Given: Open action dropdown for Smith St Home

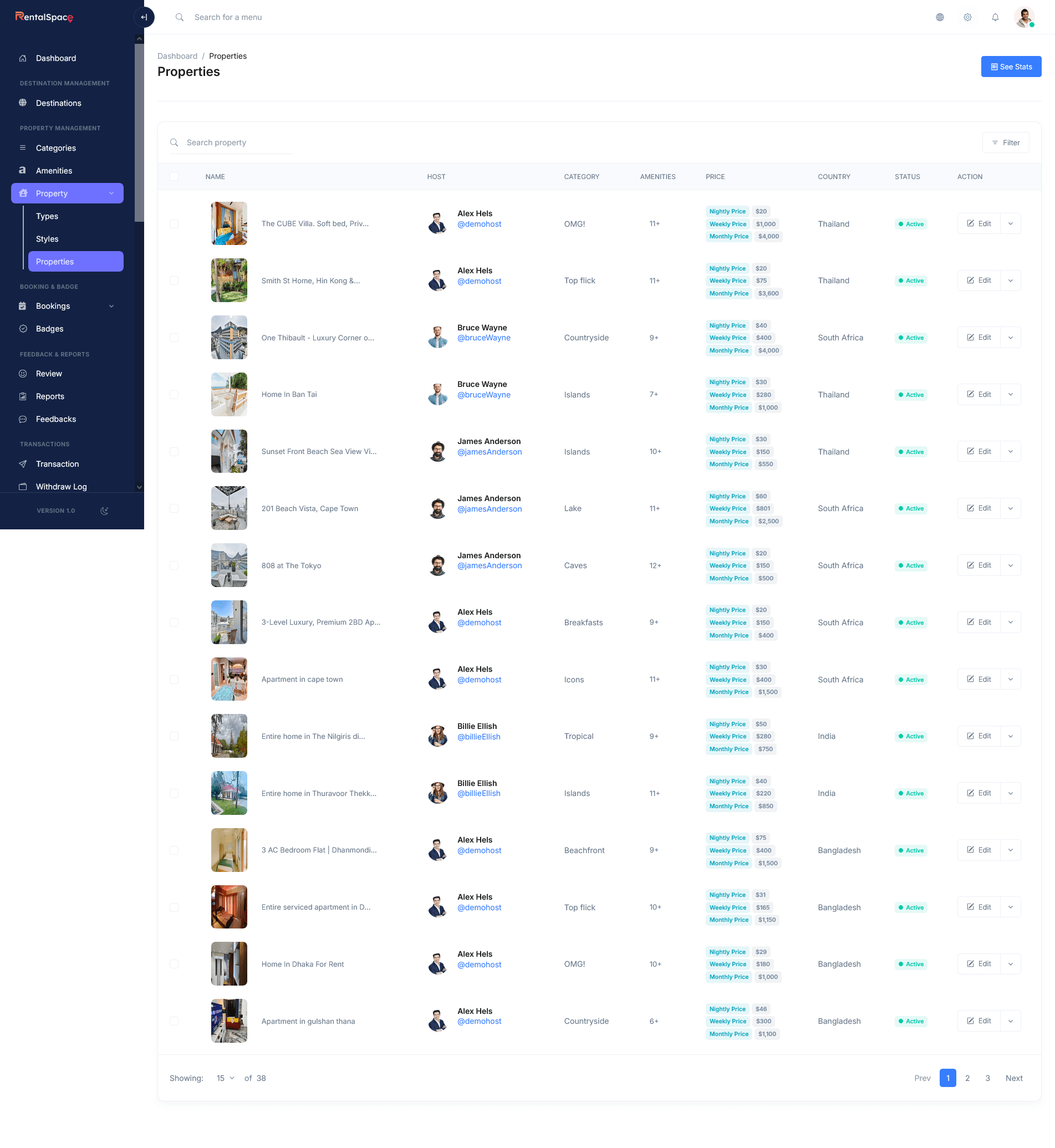Looking at the screenshot, I should click(1011, 280).
